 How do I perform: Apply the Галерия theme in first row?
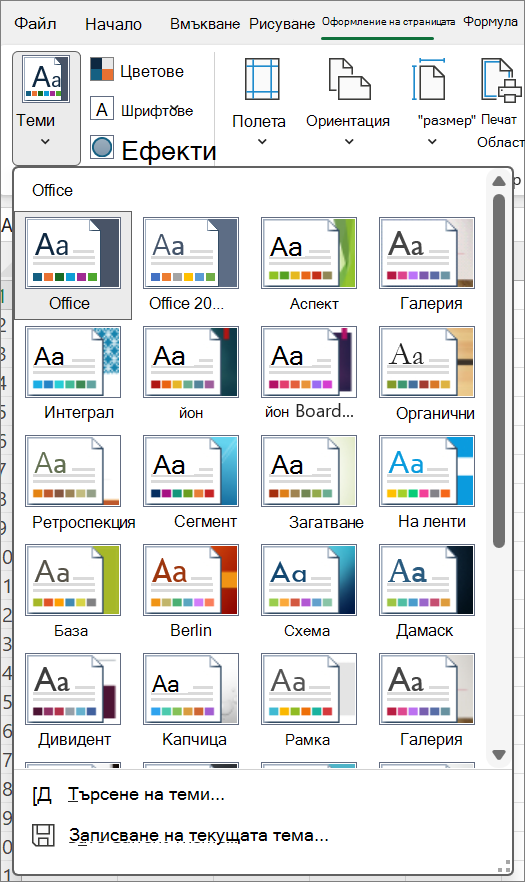pos(427,265)
